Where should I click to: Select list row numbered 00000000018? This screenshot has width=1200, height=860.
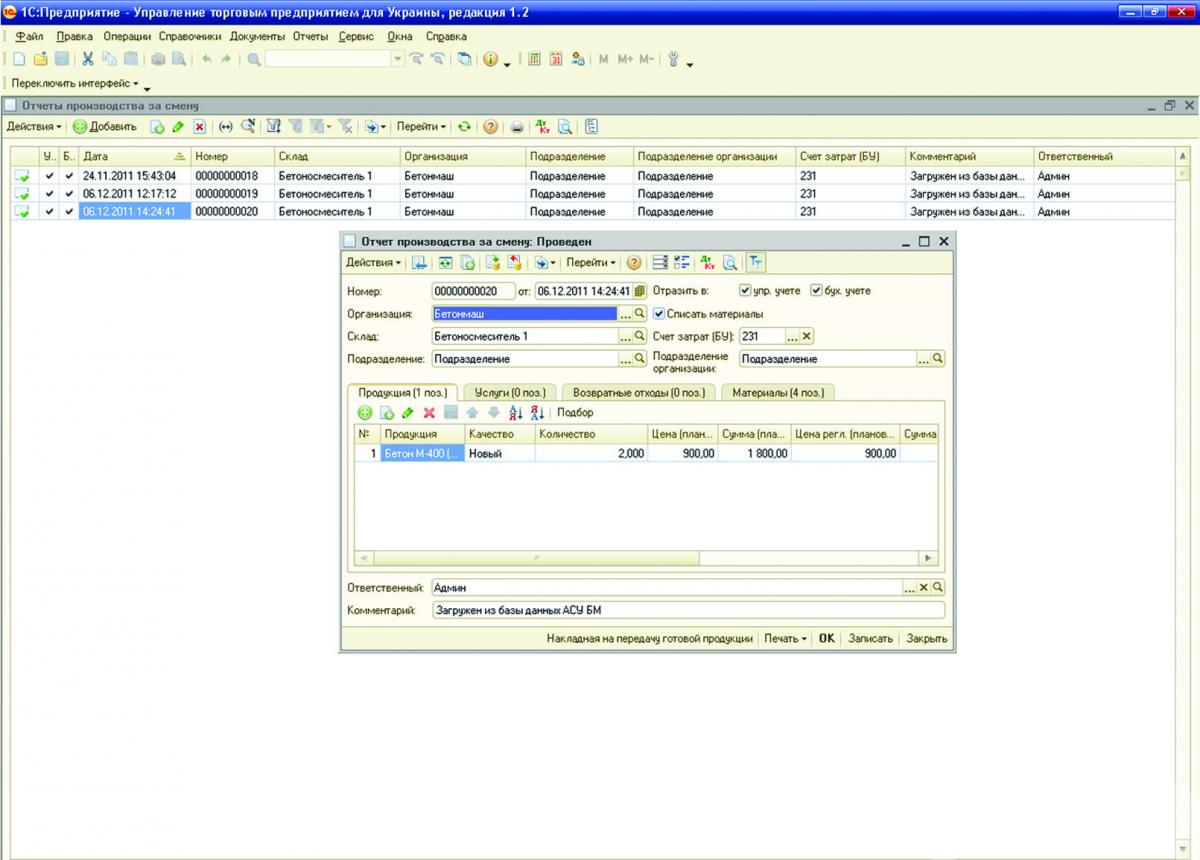coord(592,176)
